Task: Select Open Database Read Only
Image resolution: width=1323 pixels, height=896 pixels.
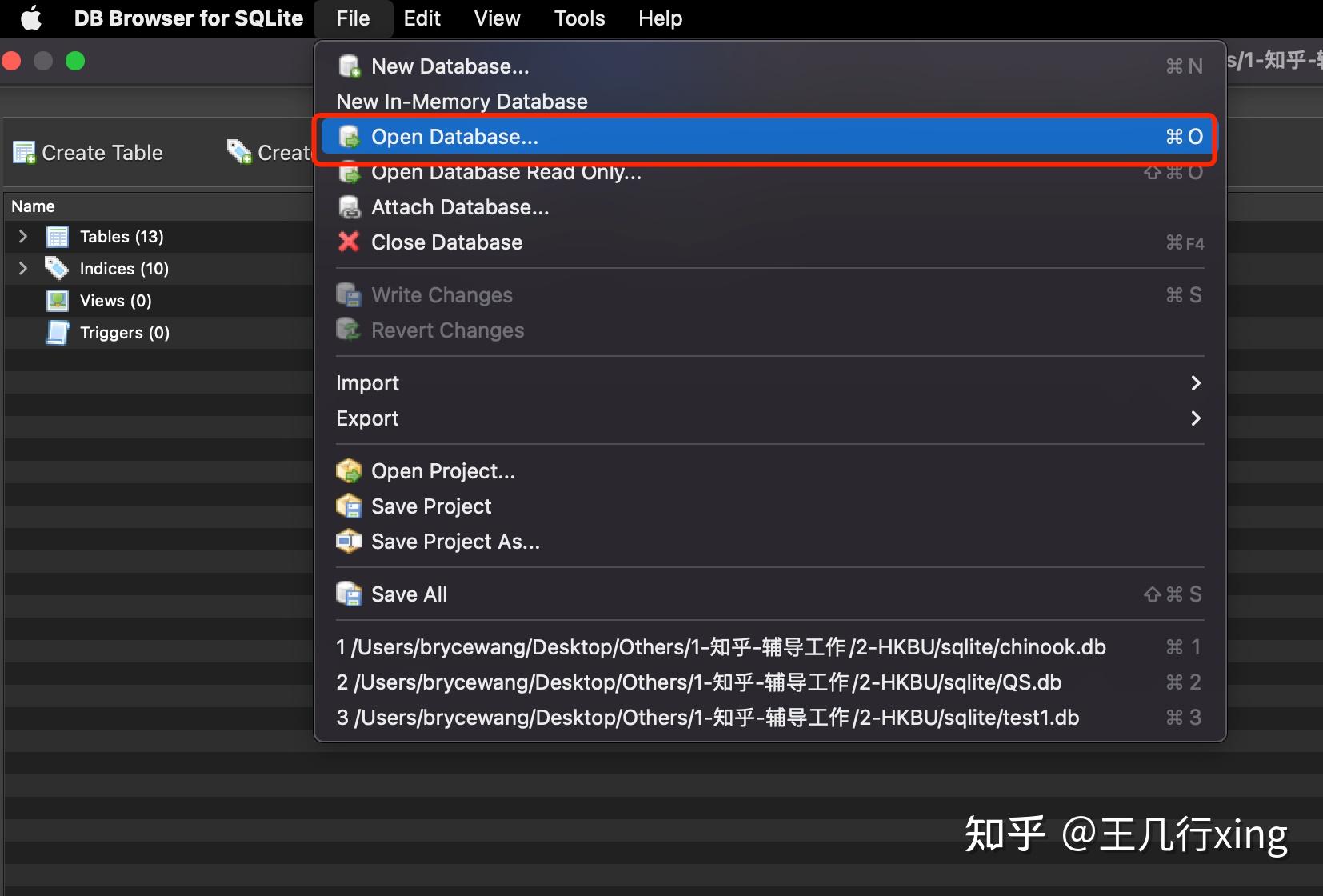Action: click(506, 172)
